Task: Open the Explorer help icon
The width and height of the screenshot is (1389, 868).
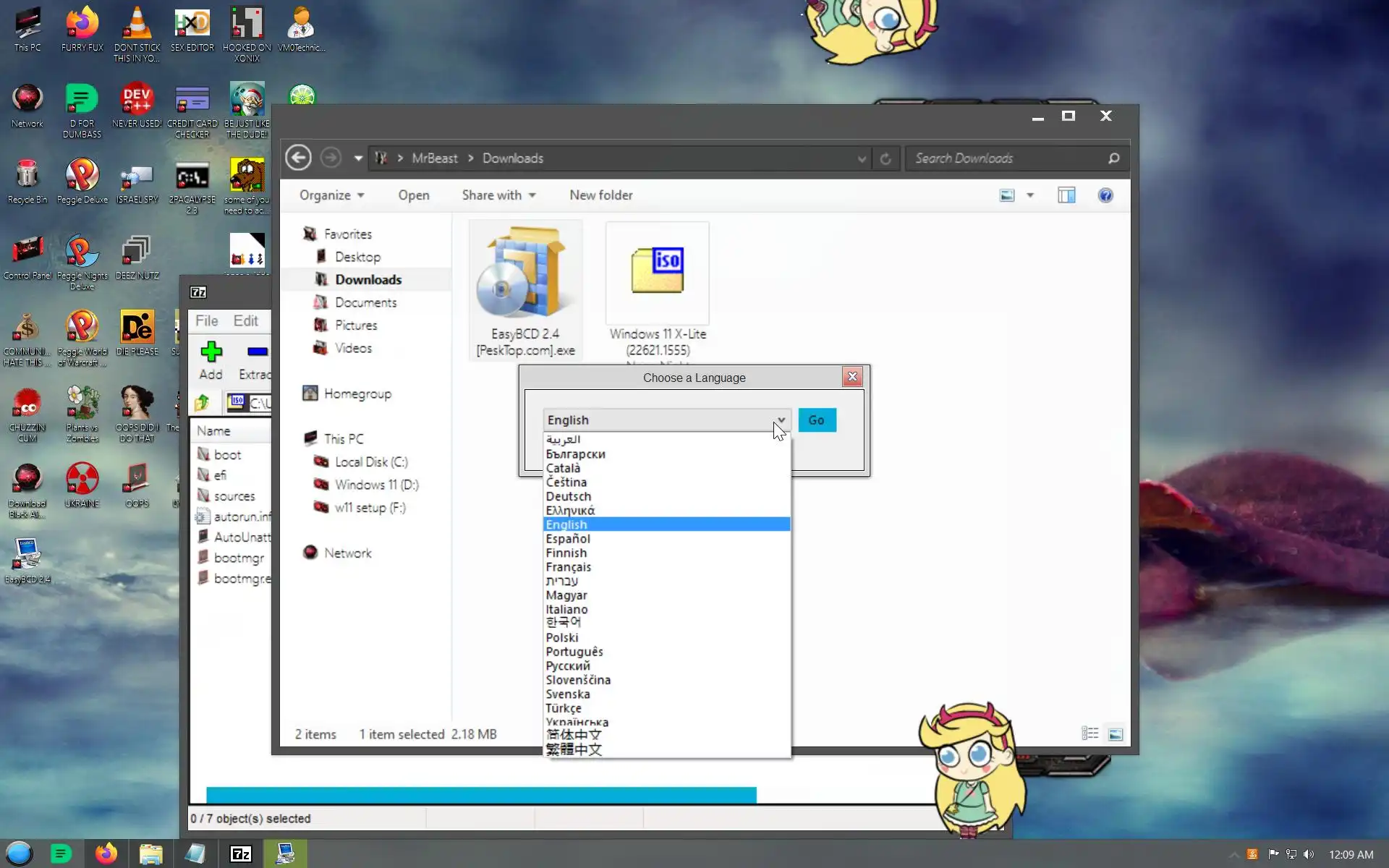Action: coord(1105,195)
